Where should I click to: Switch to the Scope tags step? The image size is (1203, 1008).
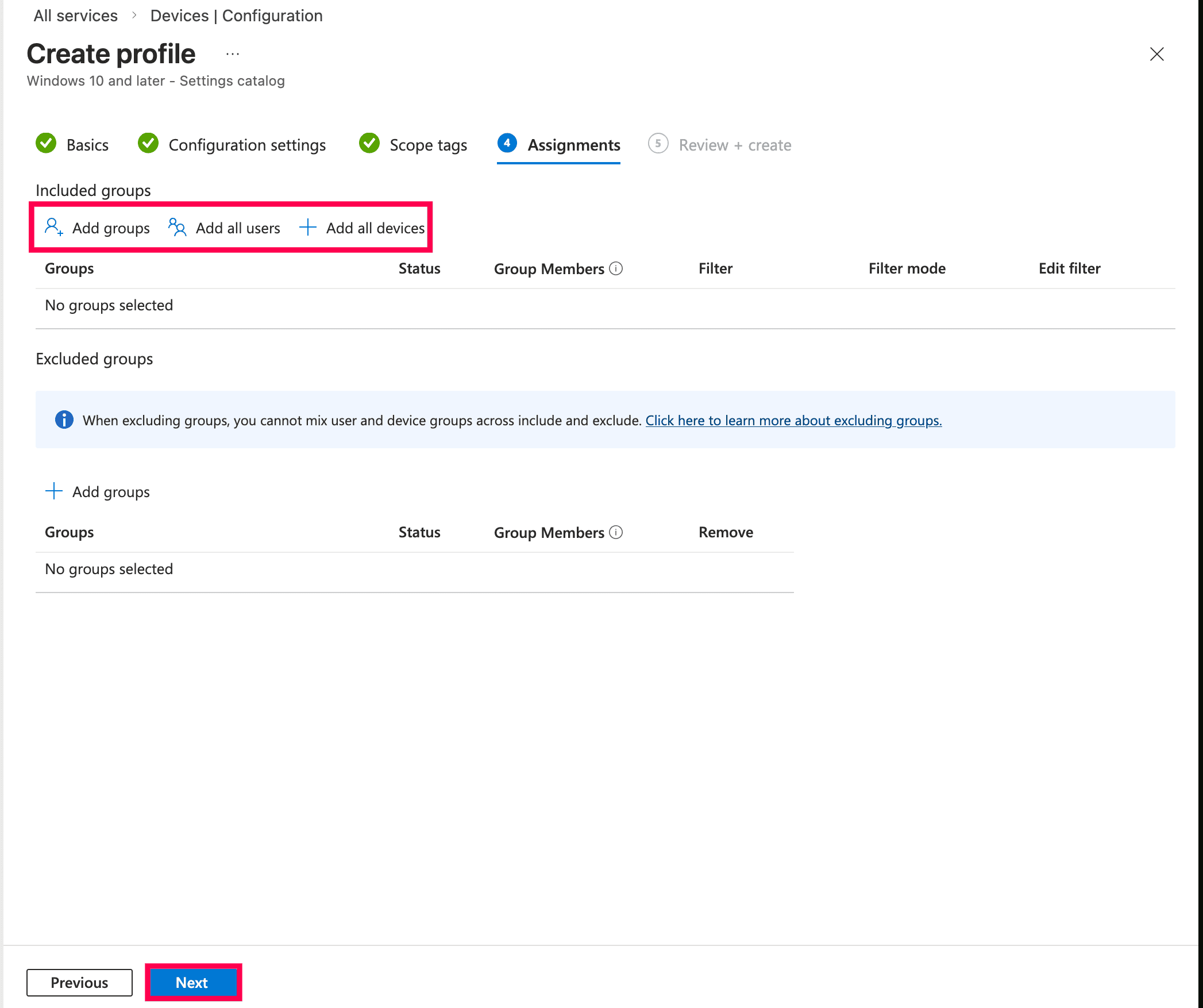click(x=428, y=145)
